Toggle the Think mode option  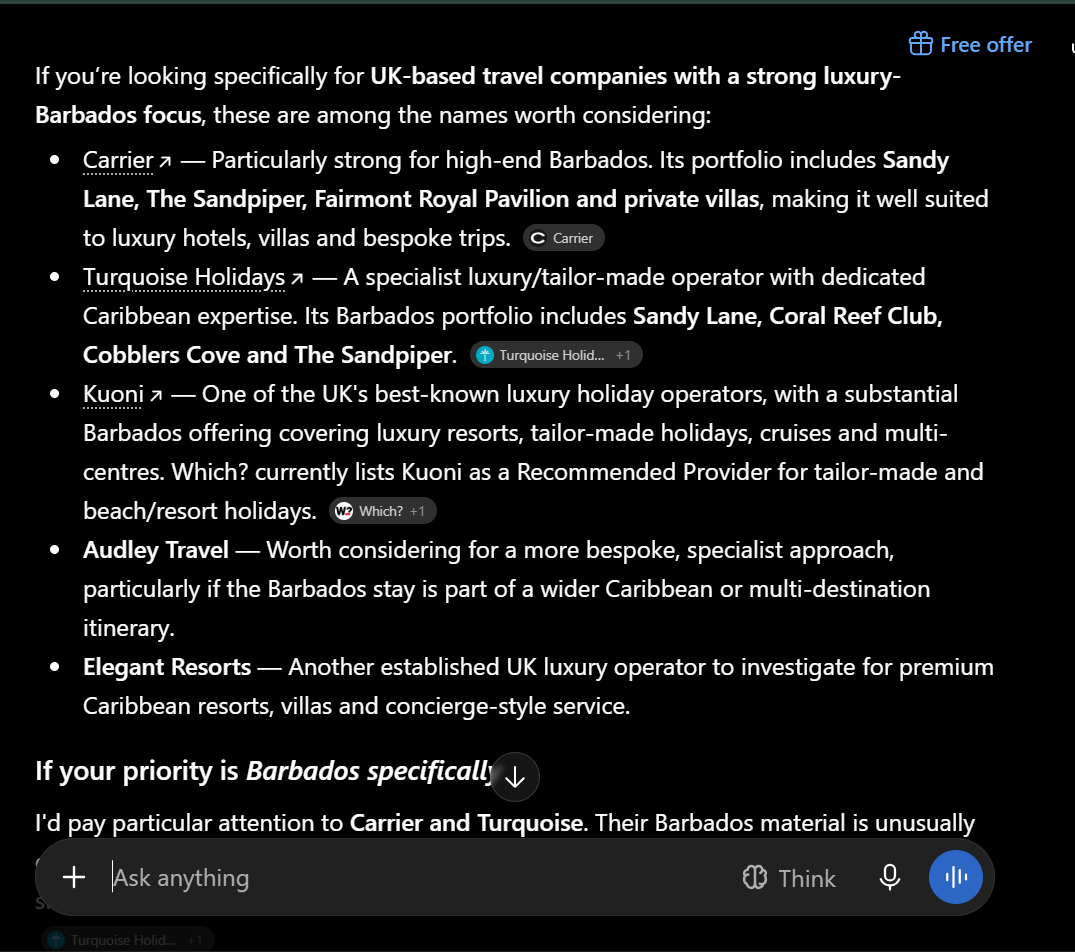pos(788,877)
